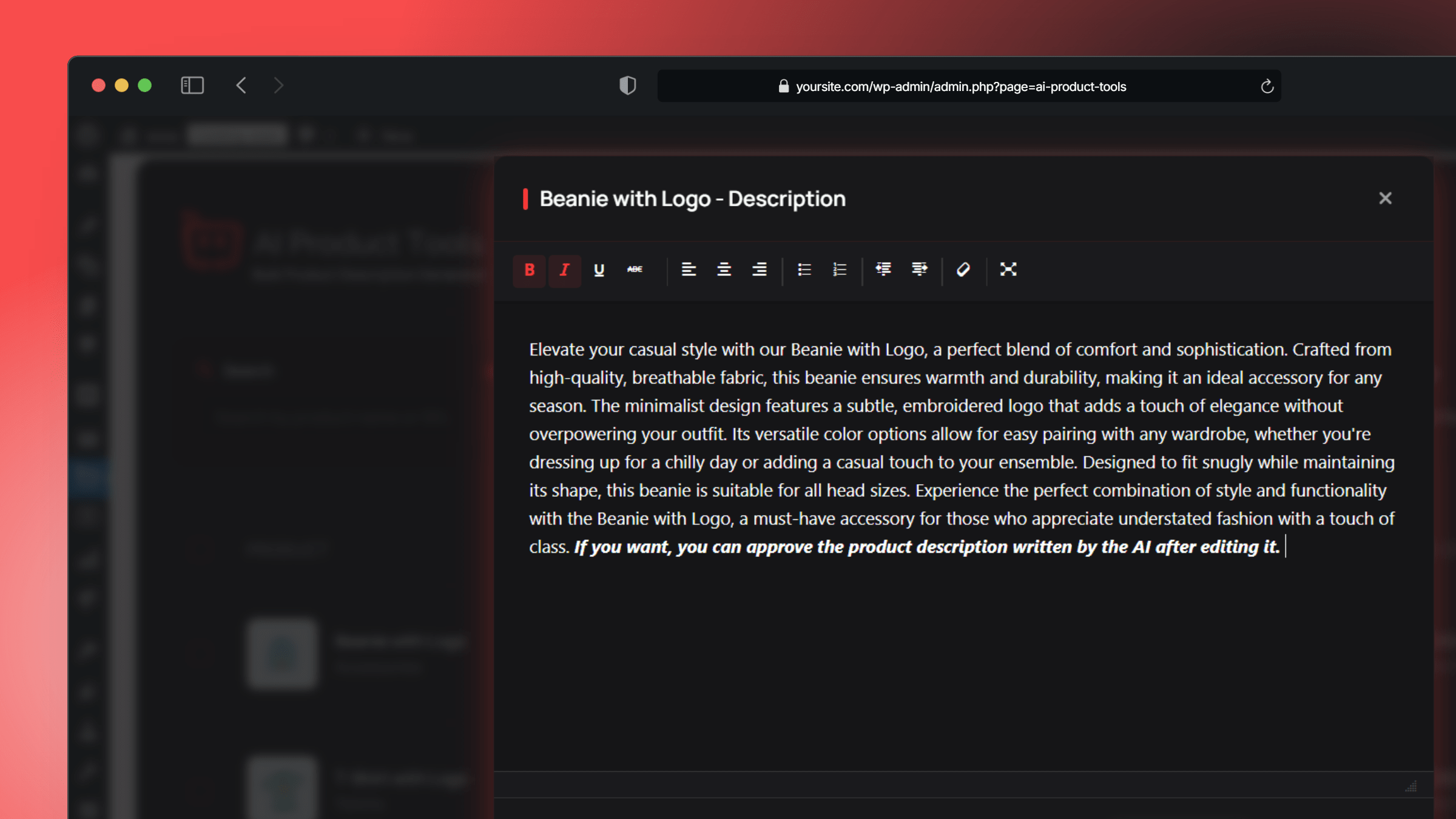Image resolution: width=1456 pixels, height=819 pixels.
Task: Increase indent of the paragraph
Action: [920, 269]
